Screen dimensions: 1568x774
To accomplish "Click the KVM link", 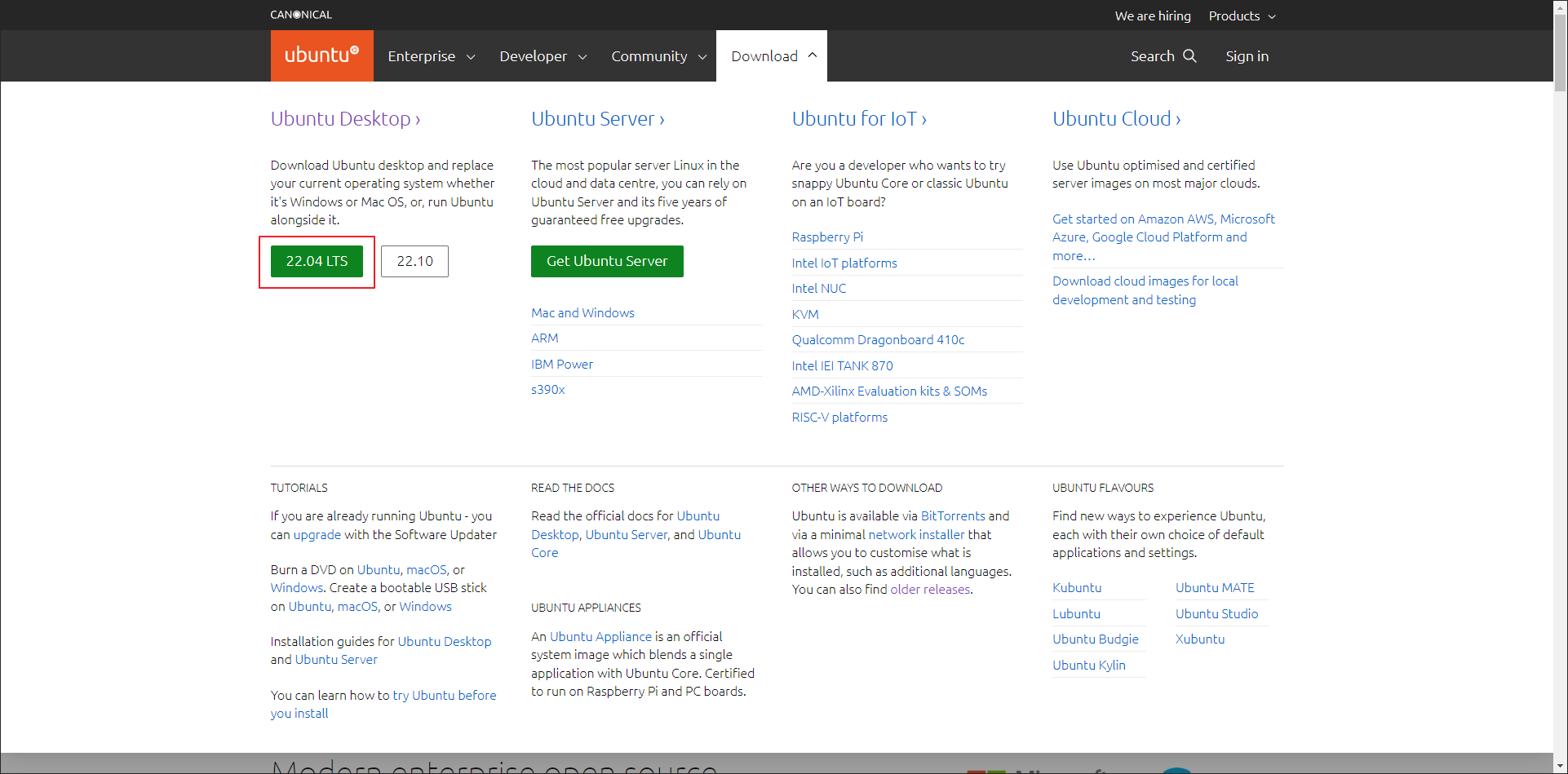I will (805, 314).
